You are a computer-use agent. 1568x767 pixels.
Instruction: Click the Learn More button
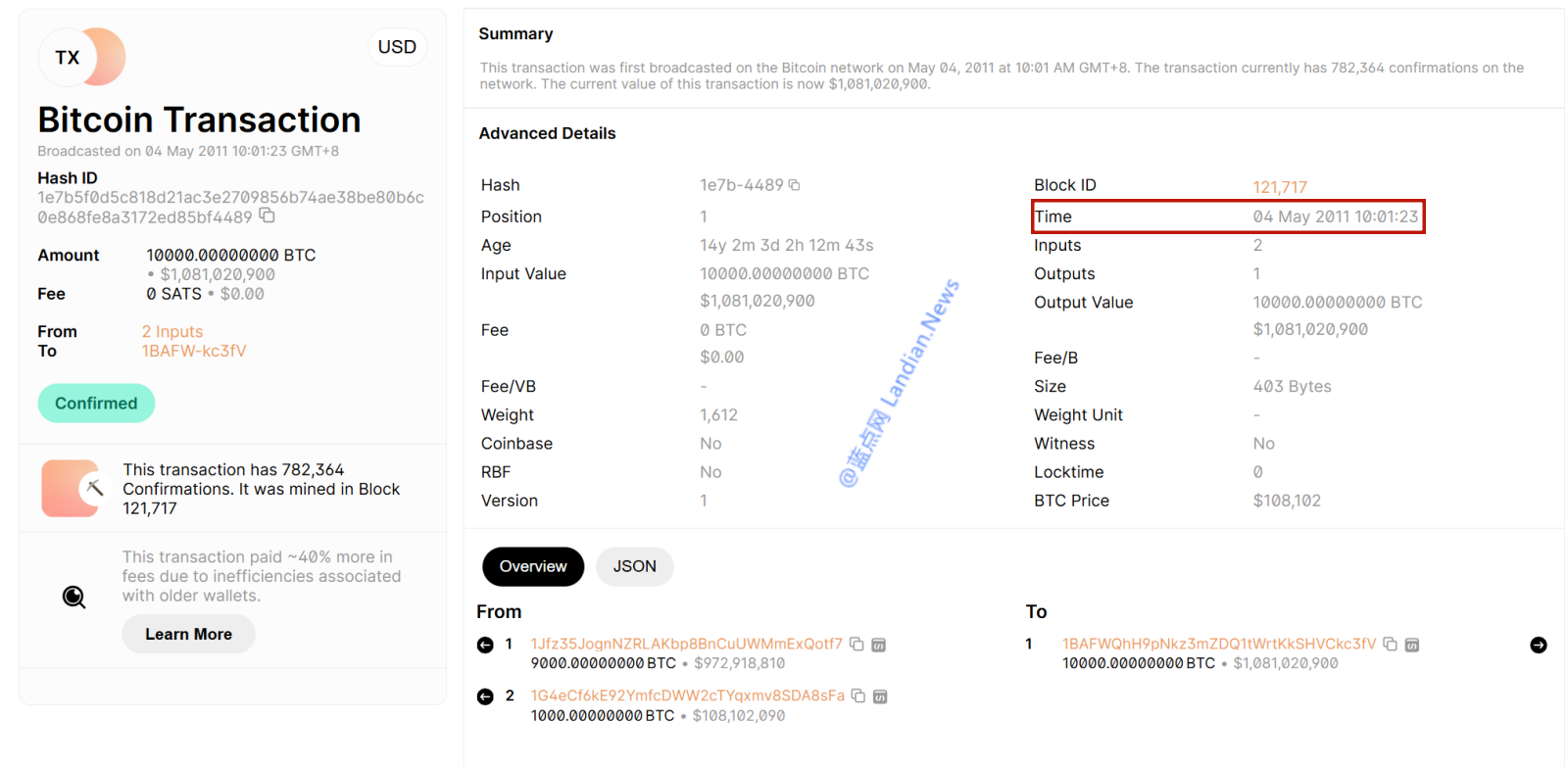188,634
